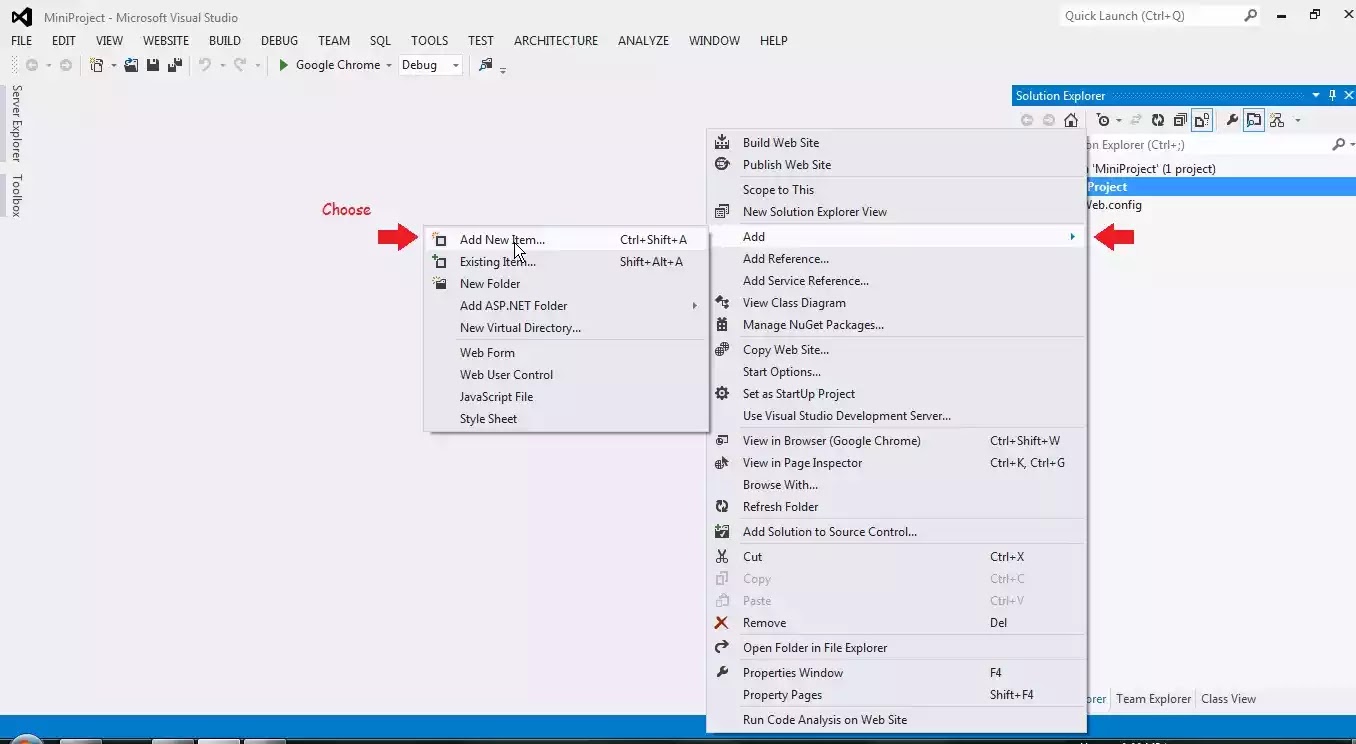Expand the Add ASP.NET Folder submenu

coord(566,306)
